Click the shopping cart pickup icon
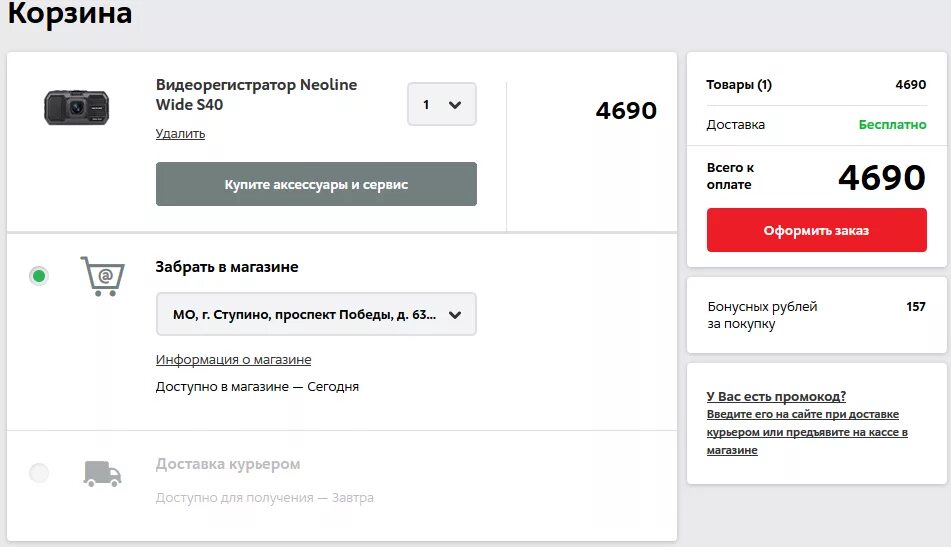The width and height of the screenshot is (951, 547). 102,276
